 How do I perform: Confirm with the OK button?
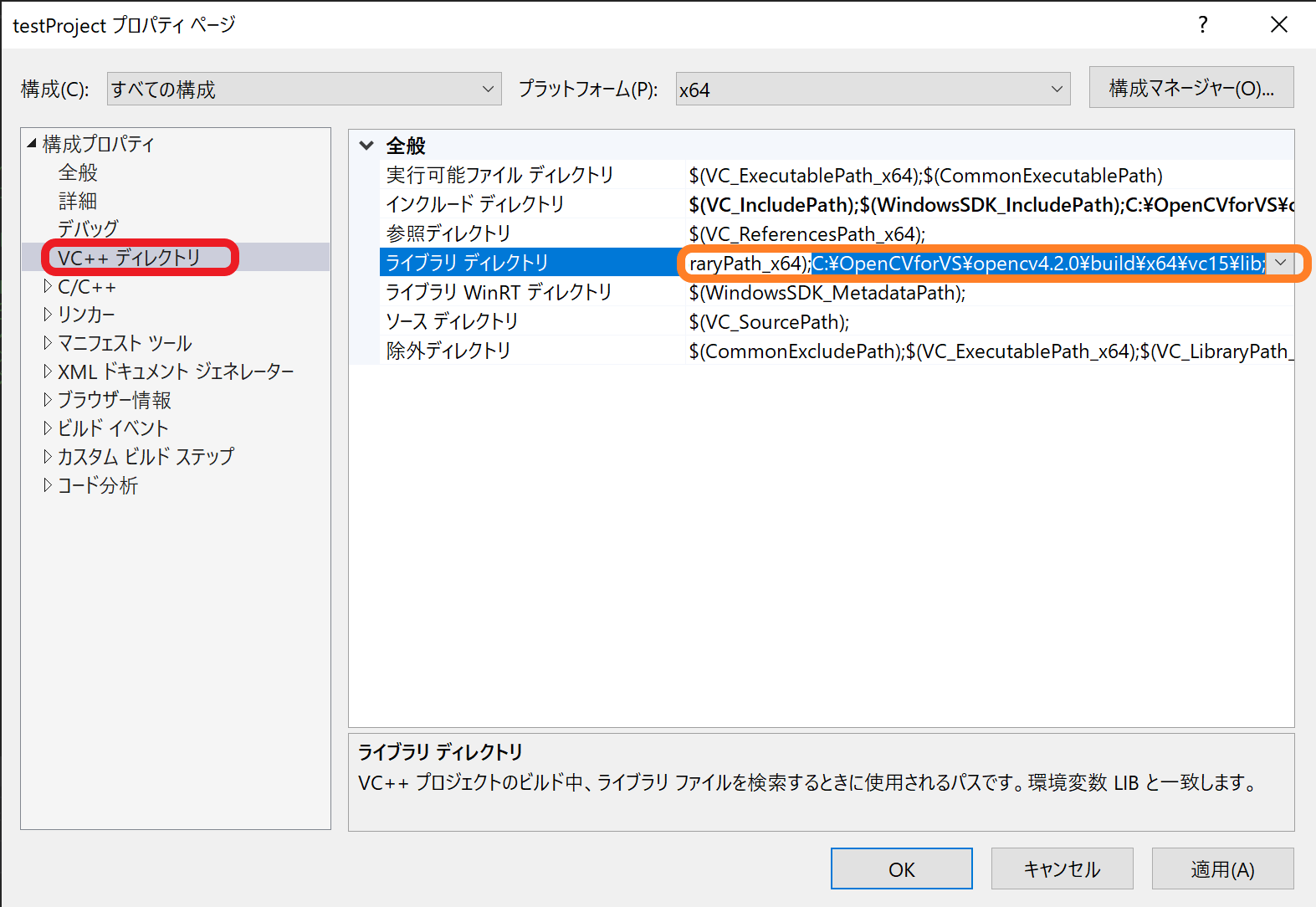[902, 869]
